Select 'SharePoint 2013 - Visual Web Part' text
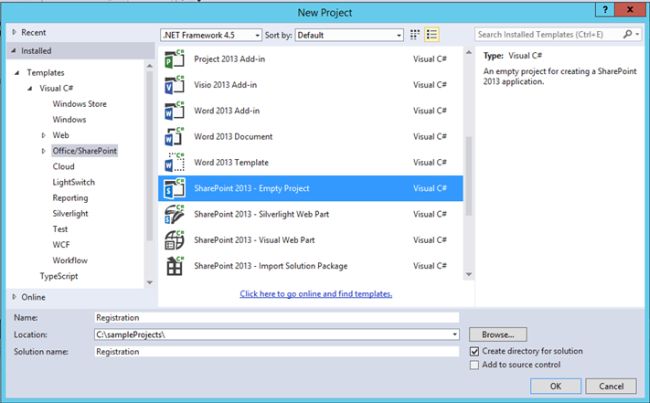This screenshot has width=650, height=403. click(x=255, y=240)
